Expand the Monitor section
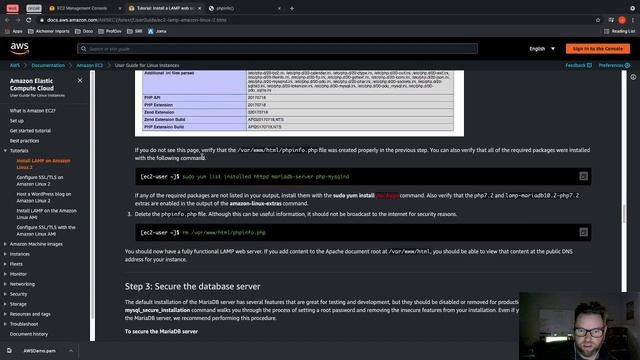 click(x=5, y=274)
